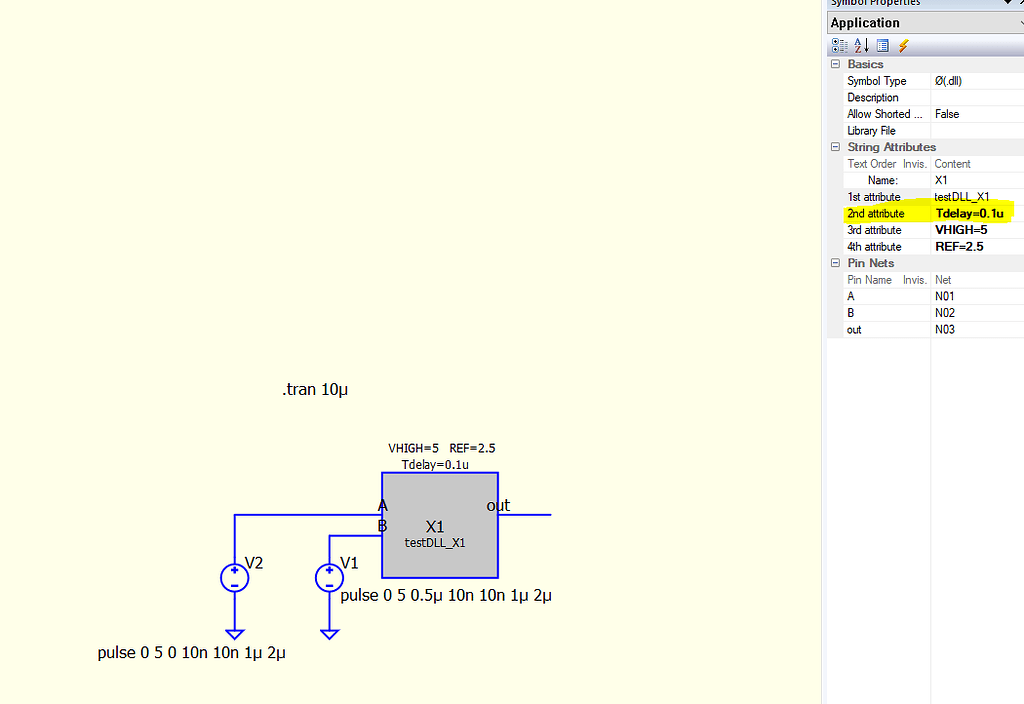Open the Property Pages icon
This screenshot has height=704, width=1024.
[x=883, y=45]
